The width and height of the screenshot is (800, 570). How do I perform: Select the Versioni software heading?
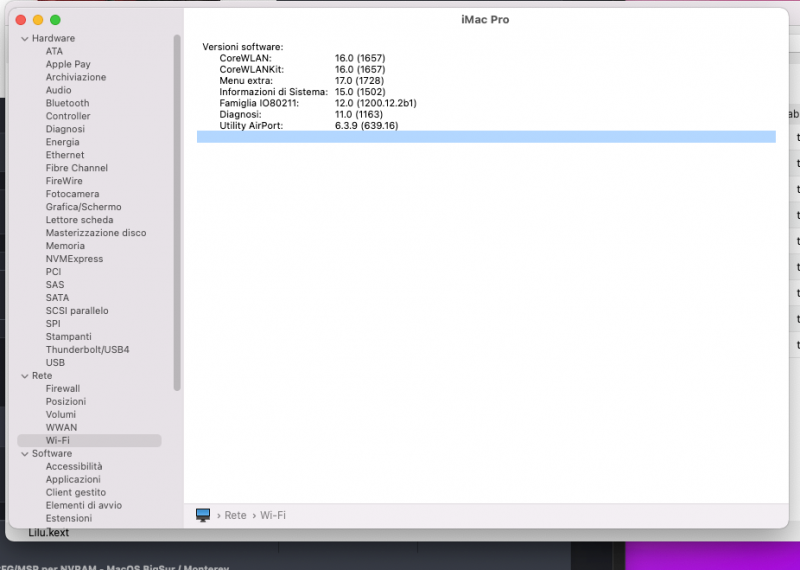[243, 47]
